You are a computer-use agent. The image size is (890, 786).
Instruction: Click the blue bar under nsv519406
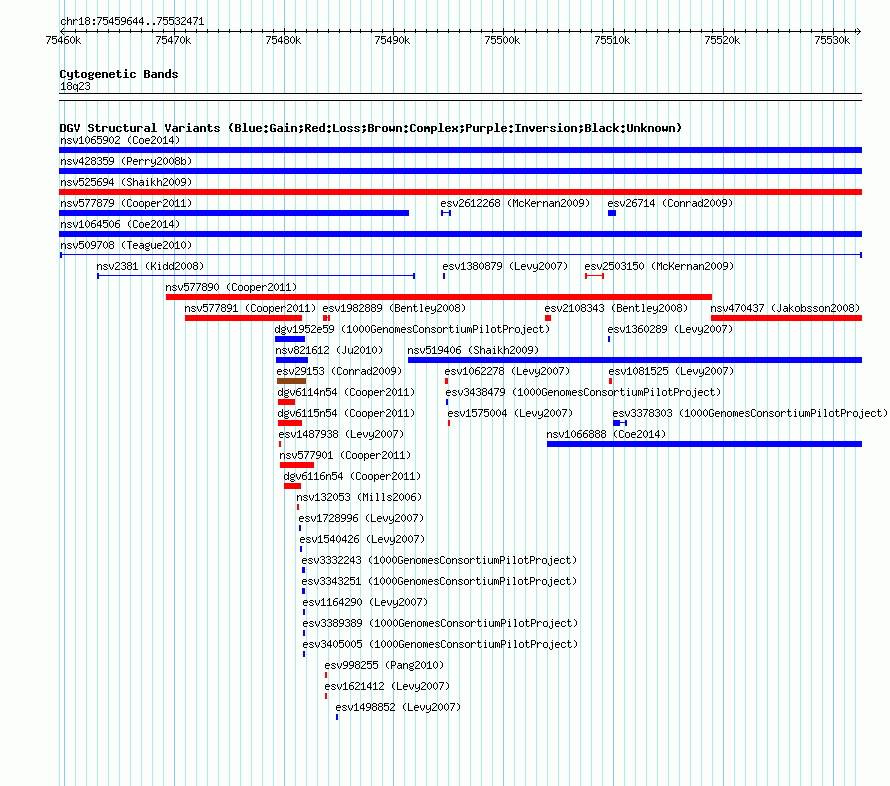pyautogui.click(x=635, y=360)
